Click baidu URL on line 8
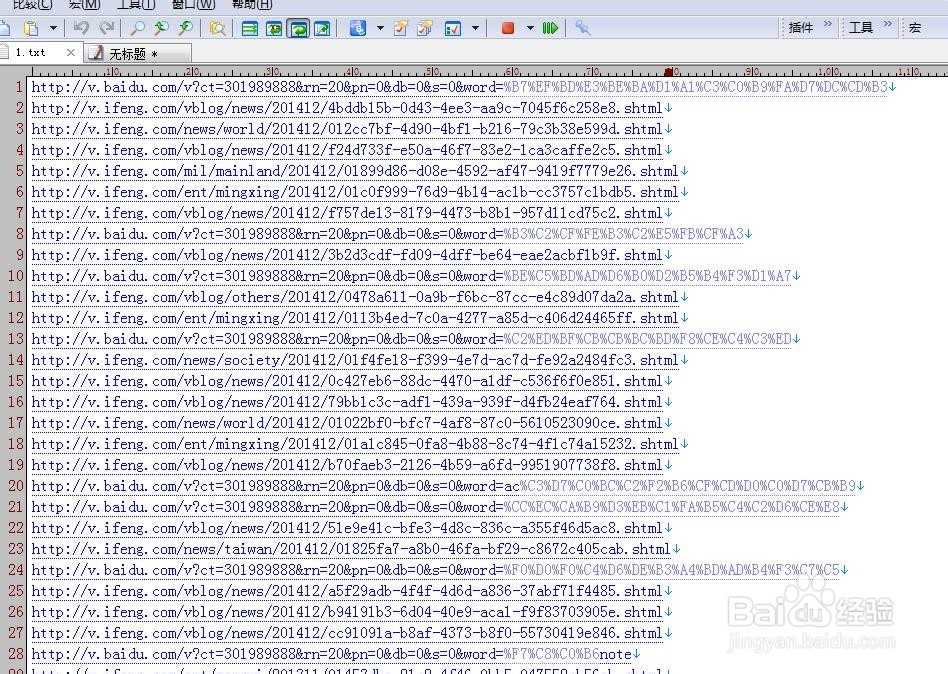Viewport: 948px width, 674px height. [x=388, y=234]
